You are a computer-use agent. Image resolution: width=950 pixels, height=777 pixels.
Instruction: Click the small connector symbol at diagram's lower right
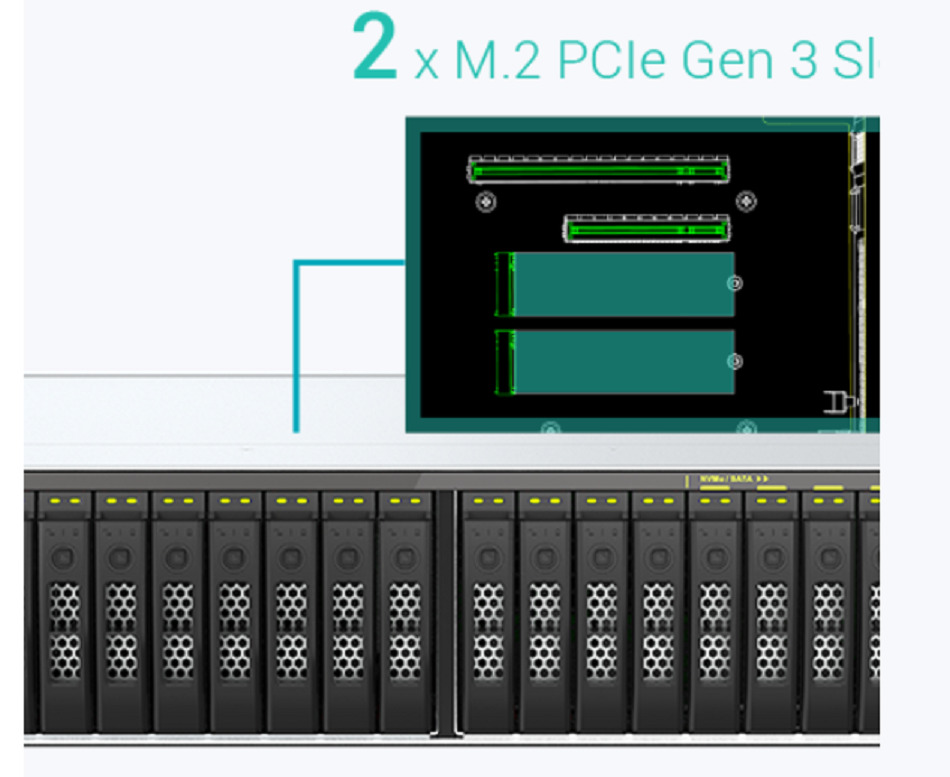point(835,403)
